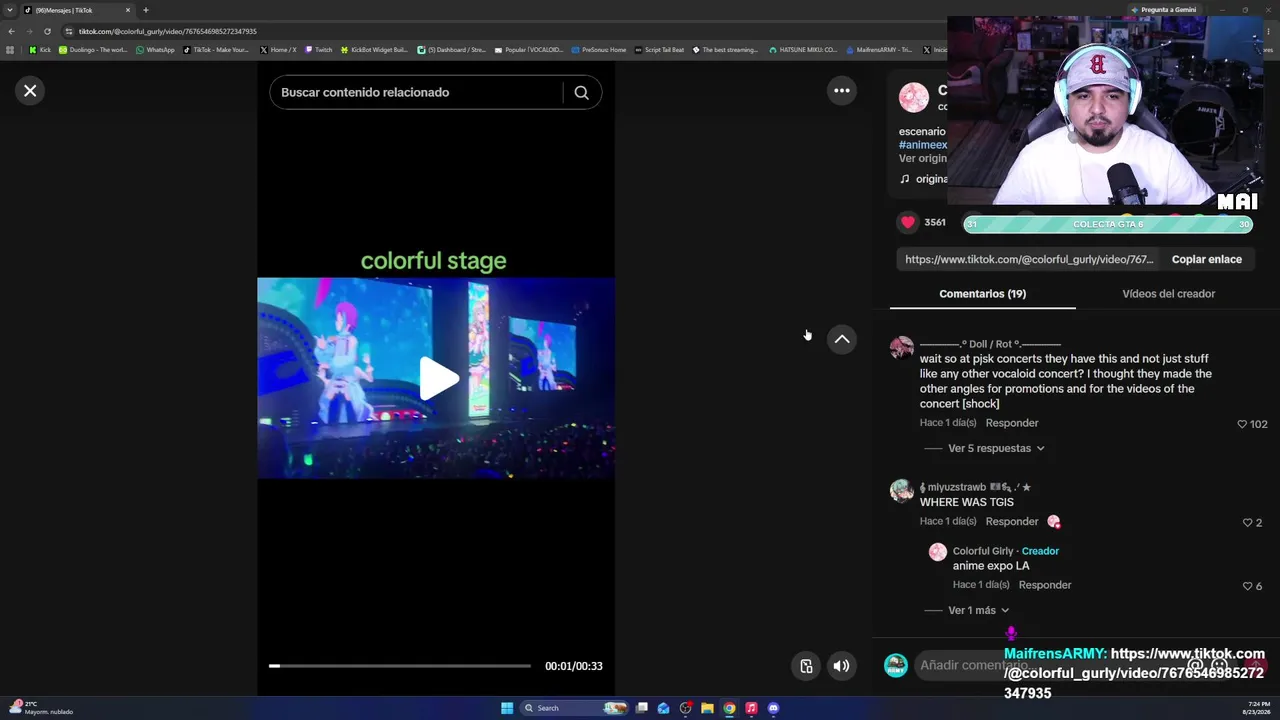Open Doll / Rot commenter avatar
The width and height of the screenshot is (1280, 720).
[x=902, y=348]
